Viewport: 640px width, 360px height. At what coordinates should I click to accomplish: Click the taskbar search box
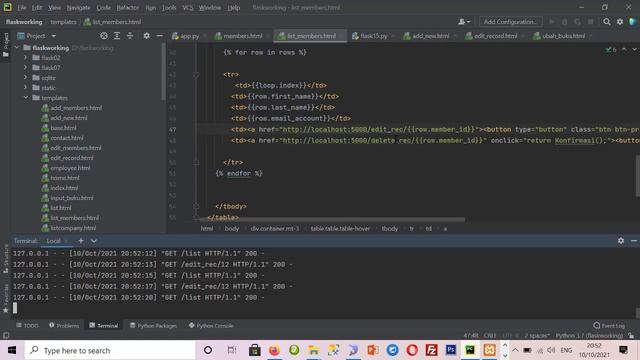(110, 350)
